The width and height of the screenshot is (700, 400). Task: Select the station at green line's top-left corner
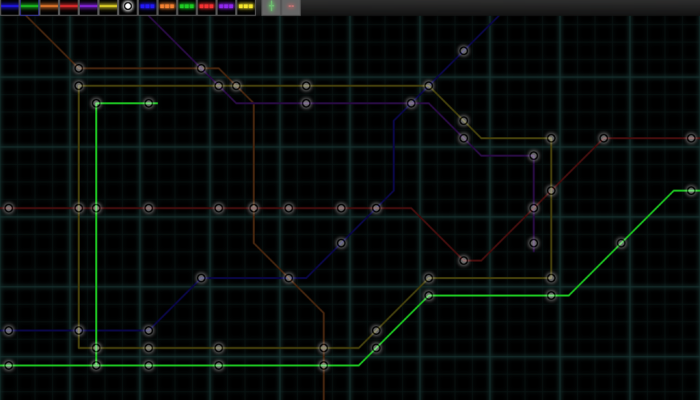point(96,104)
